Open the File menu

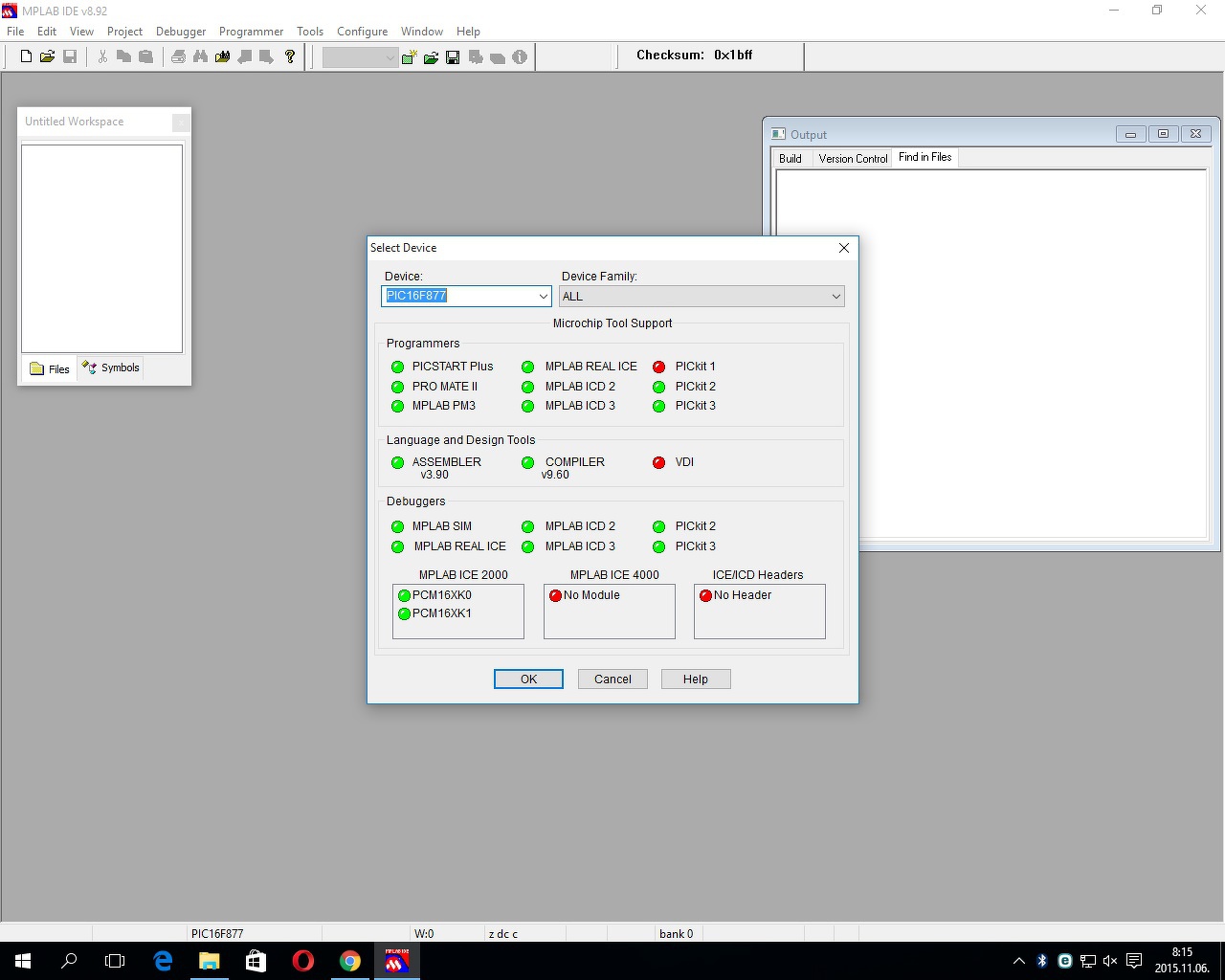pyautogui.click(x=15, y=32)
